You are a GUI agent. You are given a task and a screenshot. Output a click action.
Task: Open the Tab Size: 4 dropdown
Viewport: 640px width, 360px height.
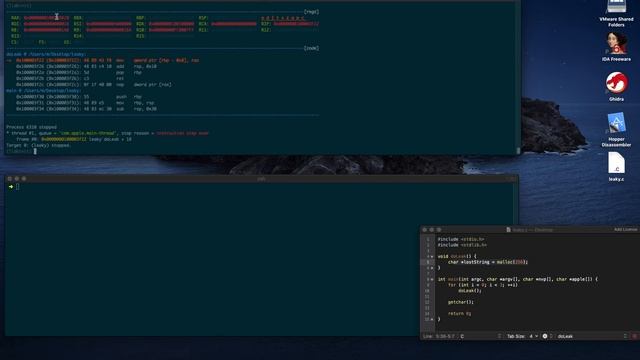pyautogui.click(x=522, y=336)
